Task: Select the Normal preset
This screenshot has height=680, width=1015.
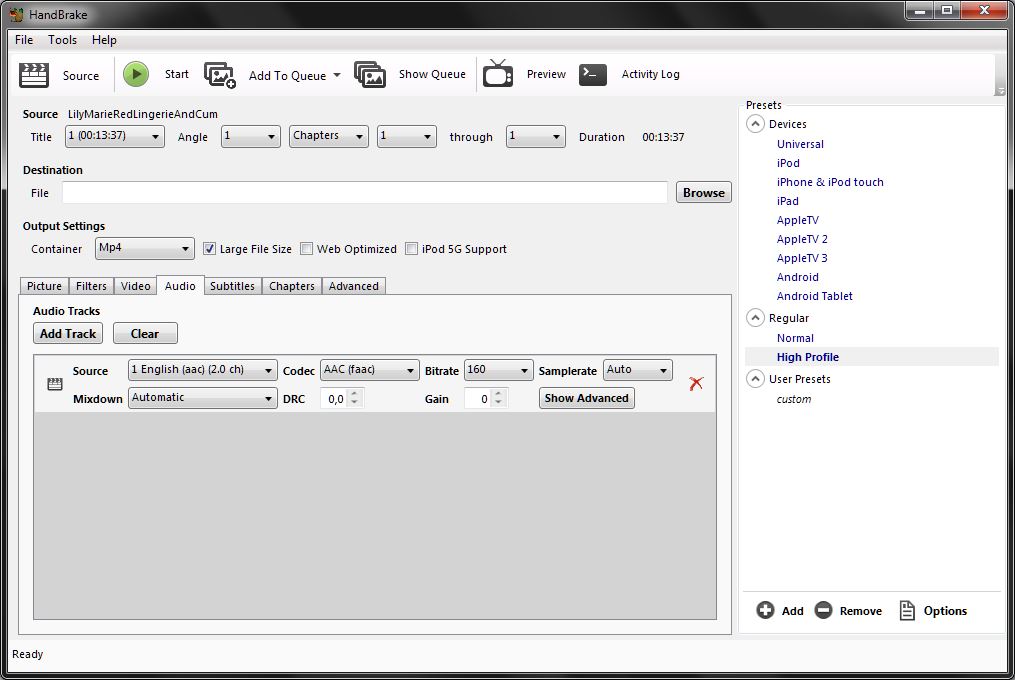Action: point(795,338)
